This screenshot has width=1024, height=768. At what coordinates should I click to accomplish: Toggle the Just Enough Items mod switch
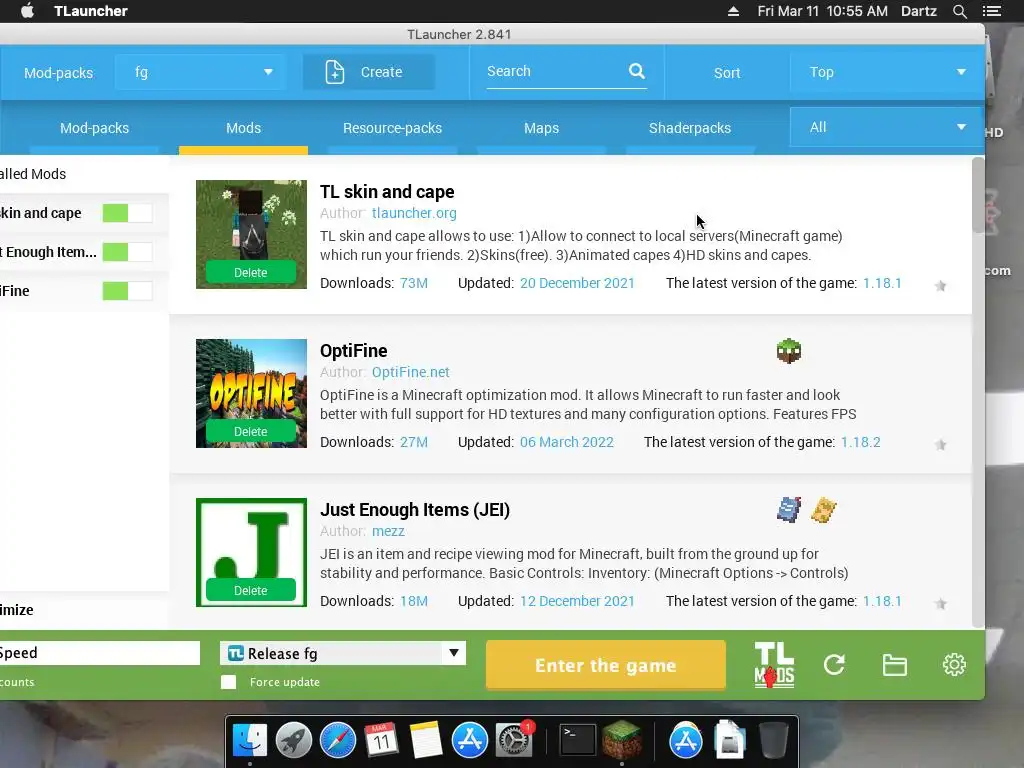(x=127, y=252)
